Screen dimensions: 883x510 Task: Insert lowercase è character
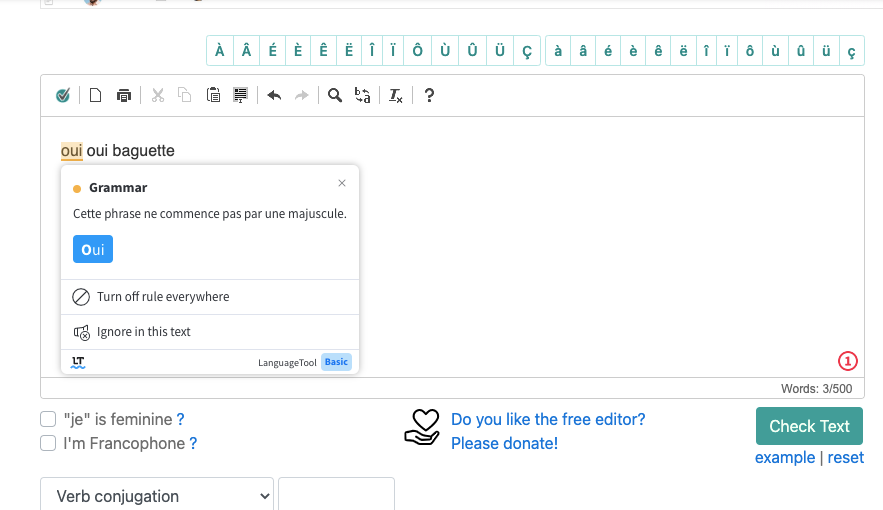(633, 51)
